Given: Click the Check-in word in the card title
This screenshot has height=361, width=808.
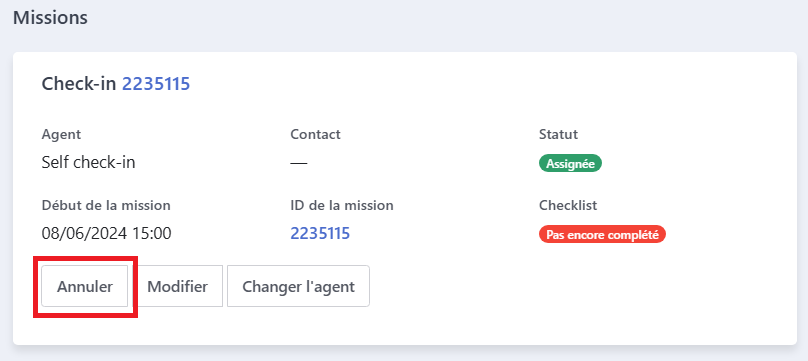Looking at the screenshot, I should [79, 83].
